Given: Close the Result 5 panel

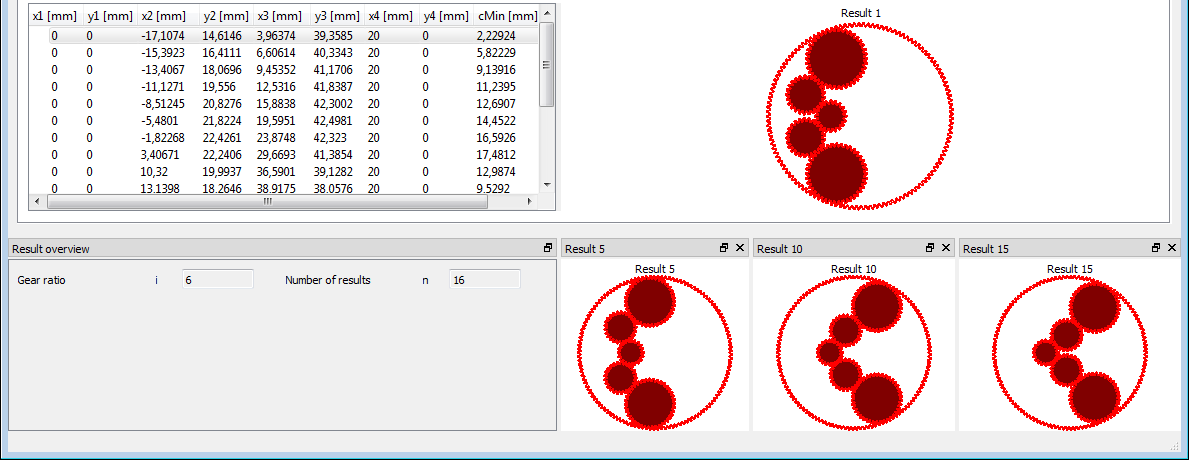Looking at the screenshot, I should tap(740, 248).
